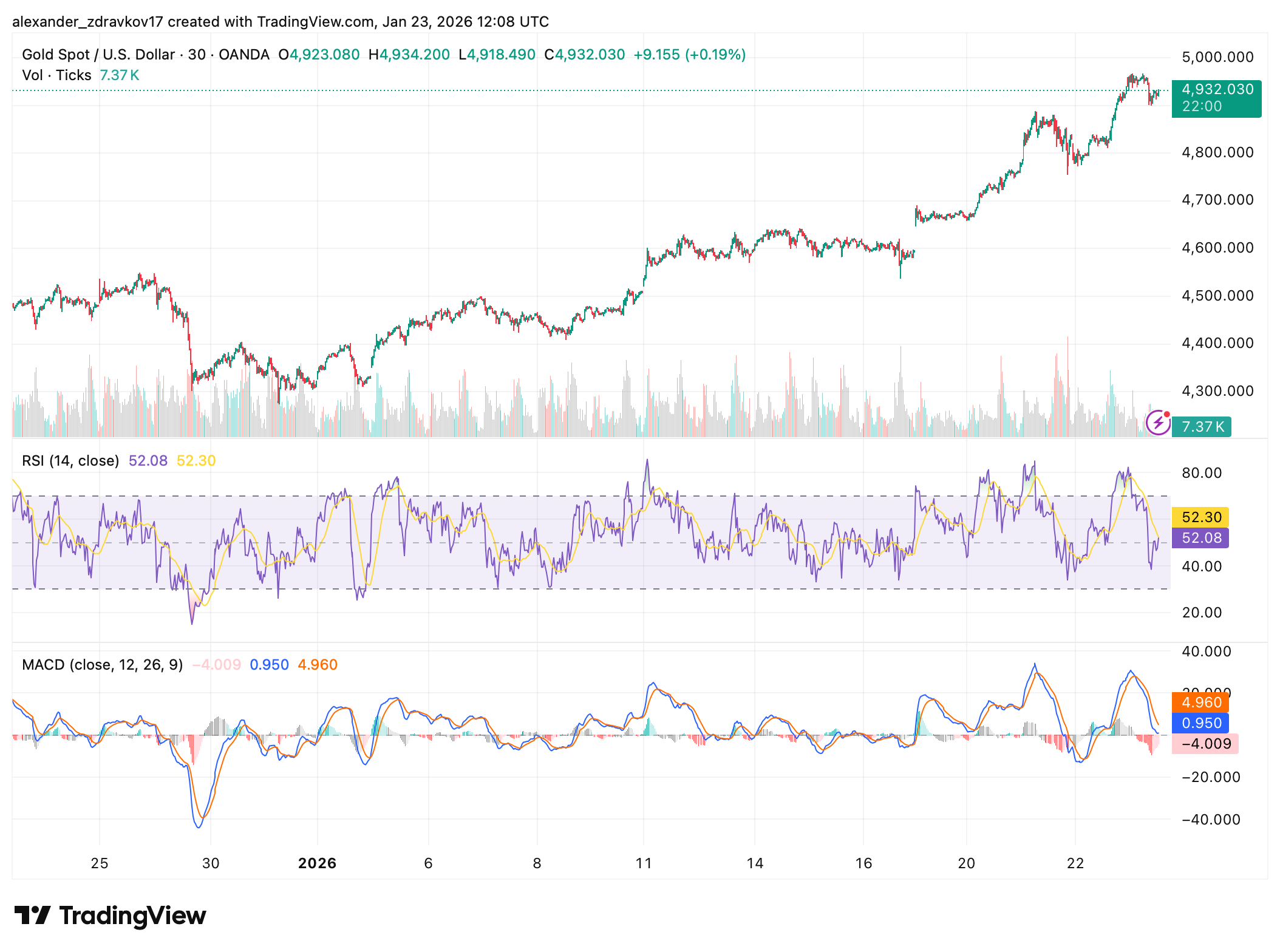
Task: Select the purple 52.08 RSI axis tag
Action: 1200,538
